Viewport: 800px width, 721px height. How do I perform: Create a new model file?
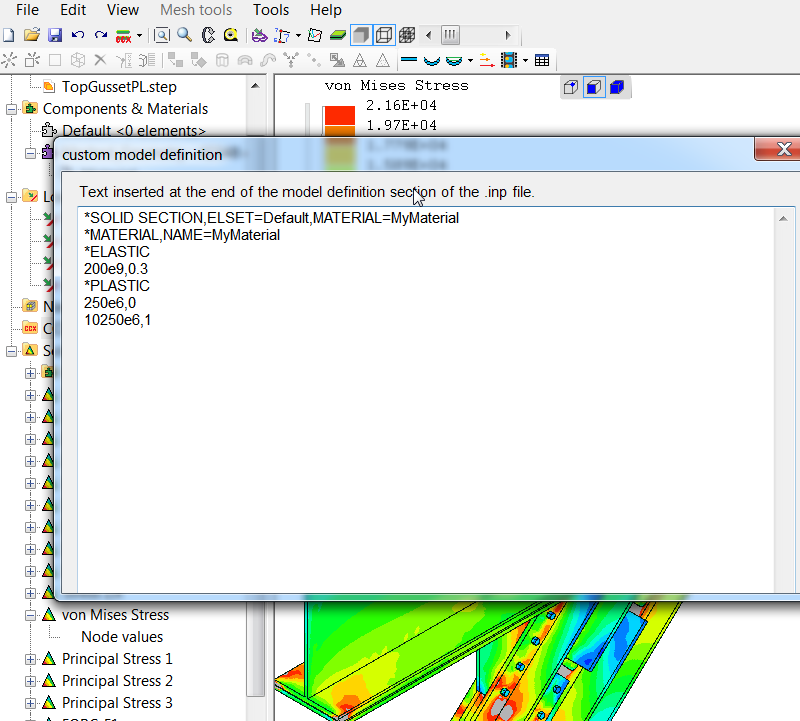pyautogui.click(x=9, y=35)
